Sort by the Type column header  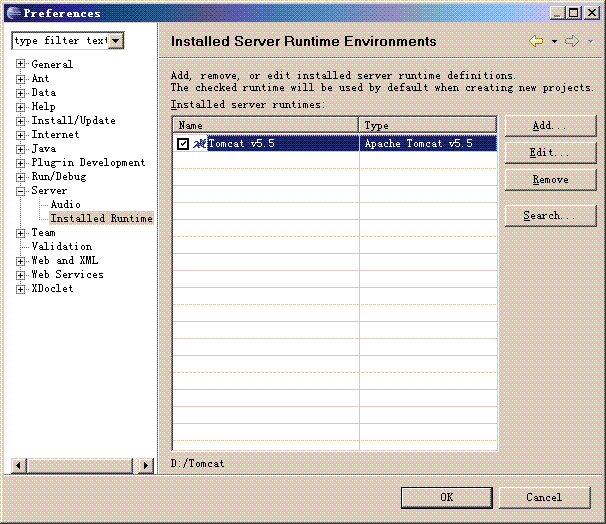428,125
